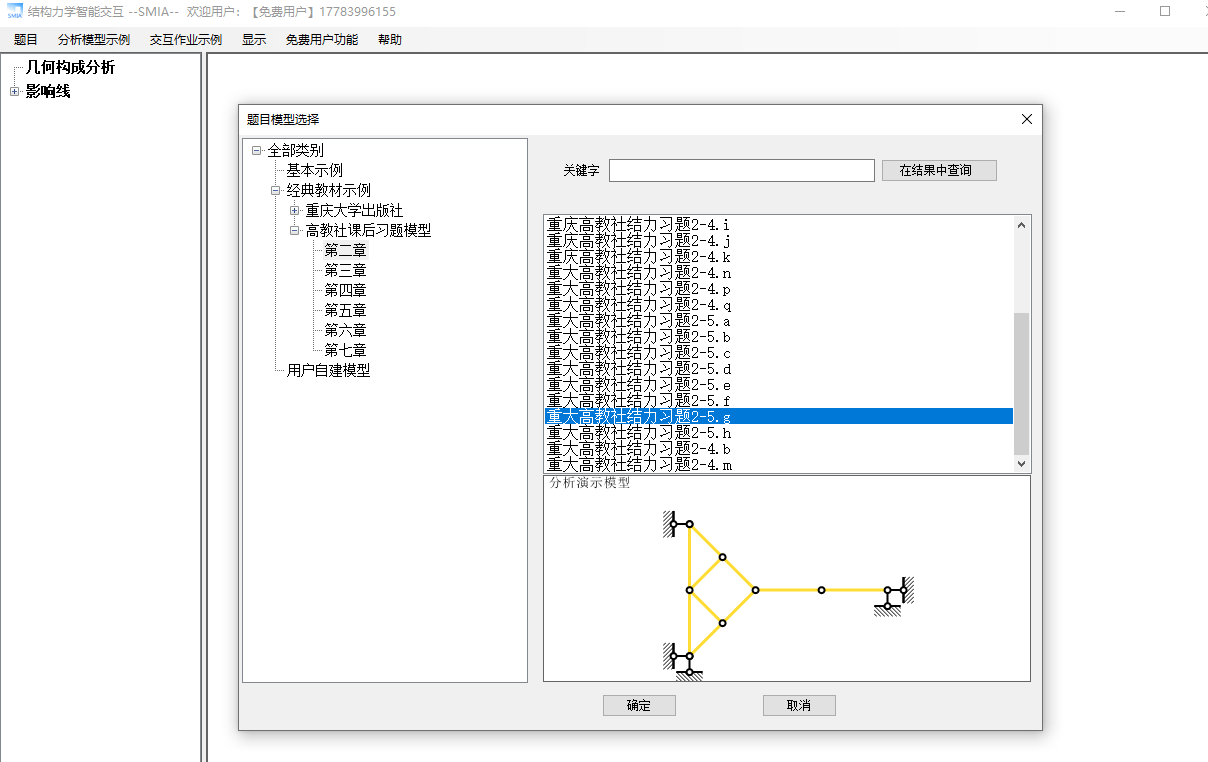Open the 帮助 menu

point(390,40)
